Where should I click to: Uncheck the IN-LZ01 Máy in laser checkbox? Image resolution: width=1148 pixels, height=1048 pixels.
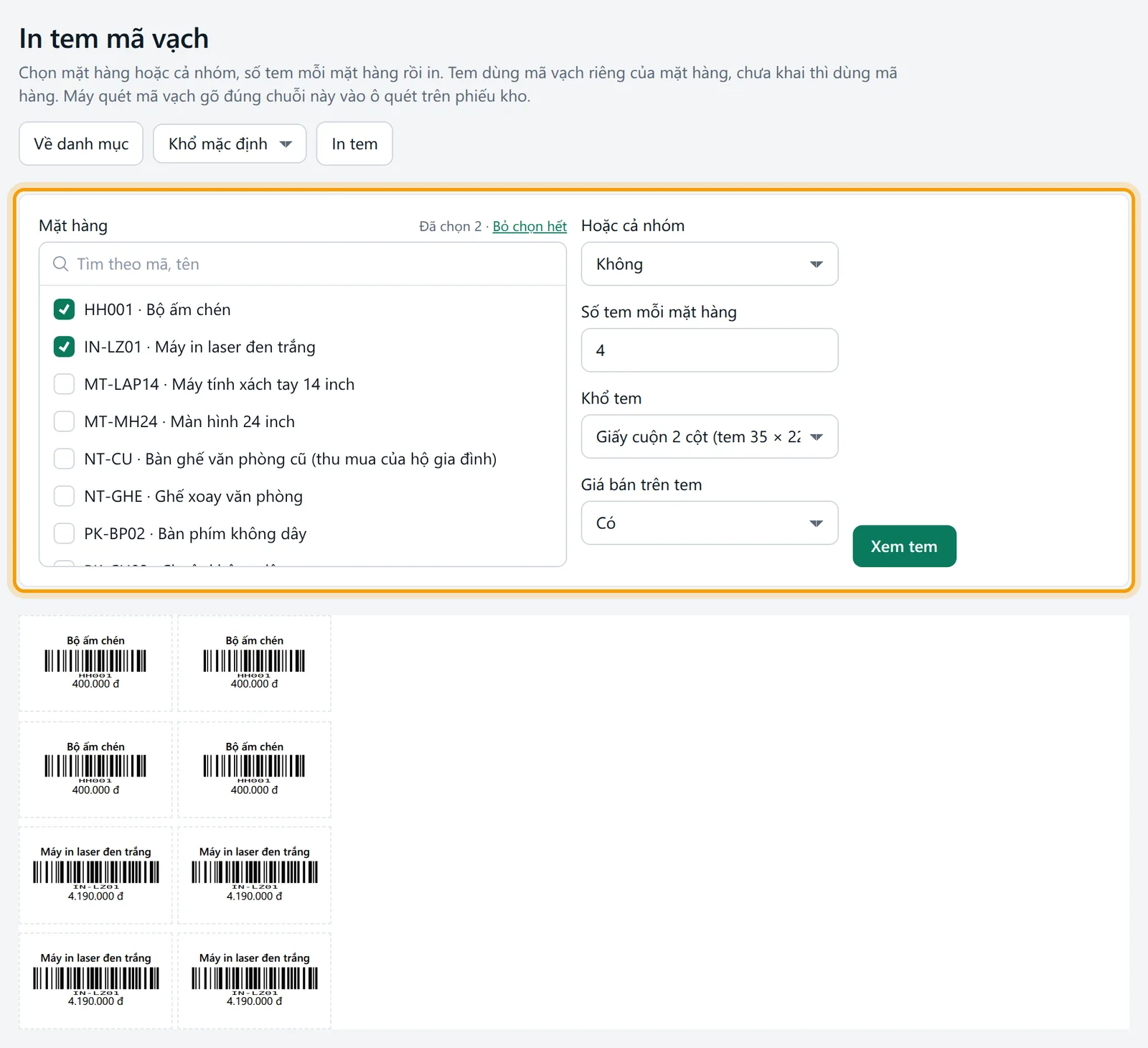64,347
